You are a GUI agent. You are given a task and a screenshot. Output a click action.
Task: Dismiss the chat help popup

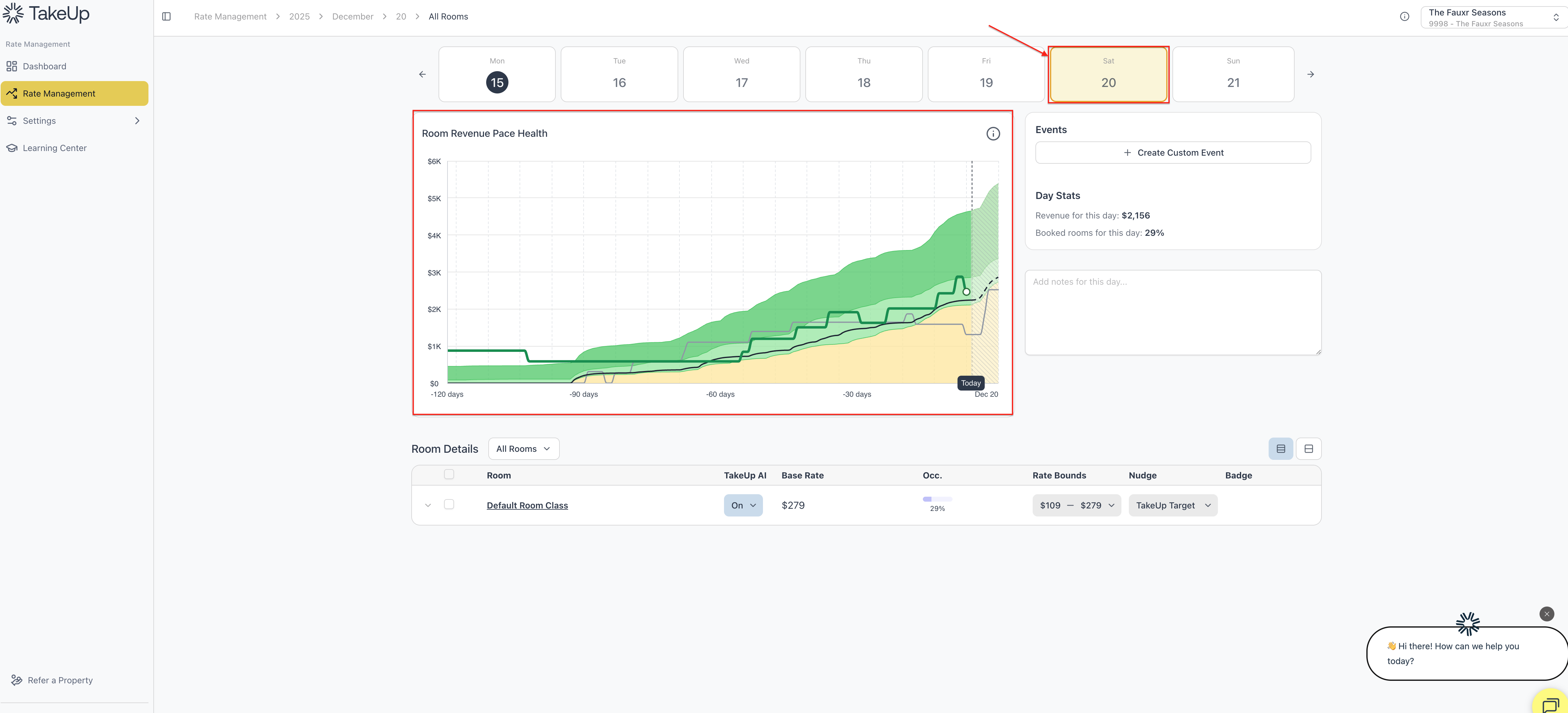coord(1546,614)
